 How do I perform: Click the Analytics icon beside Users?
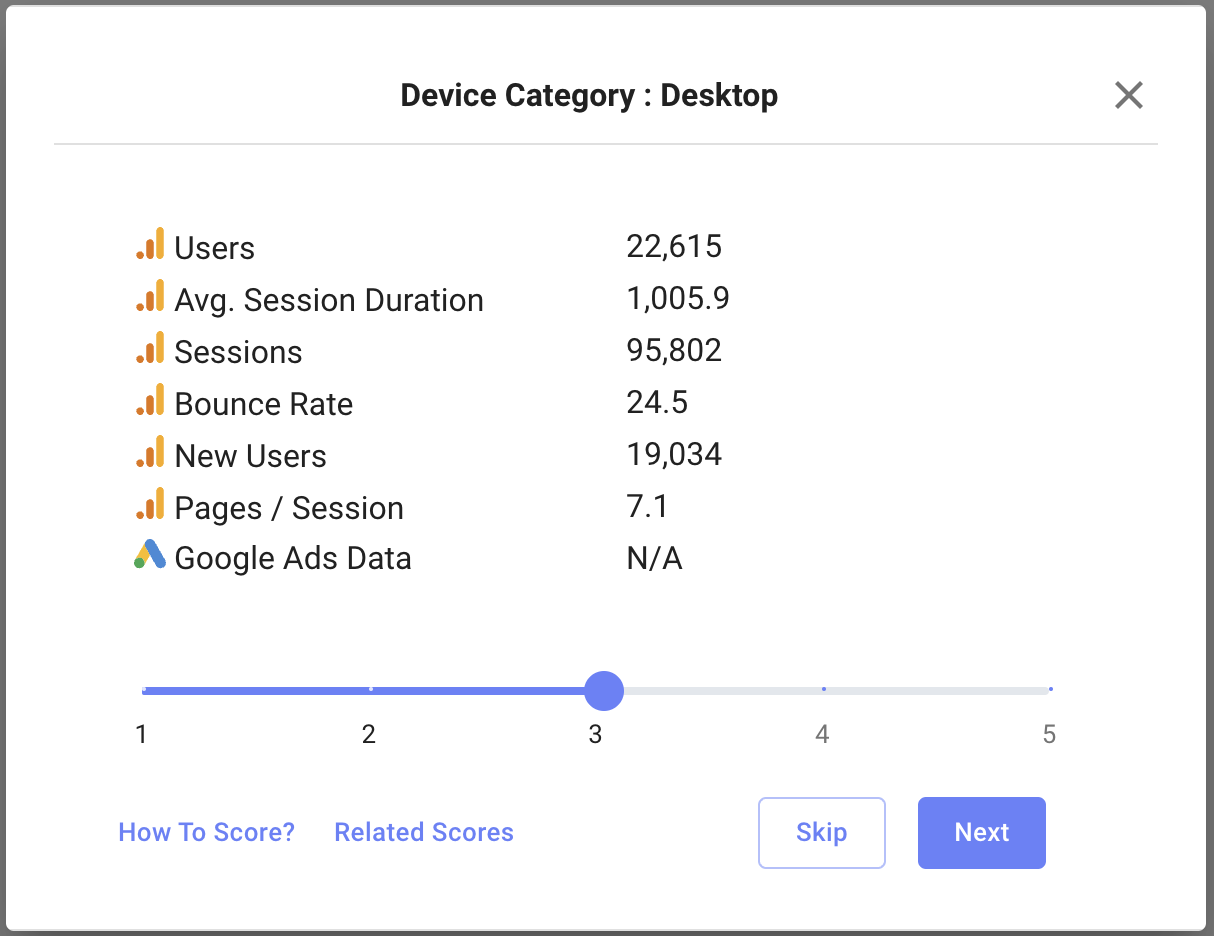tap(150, 245)
